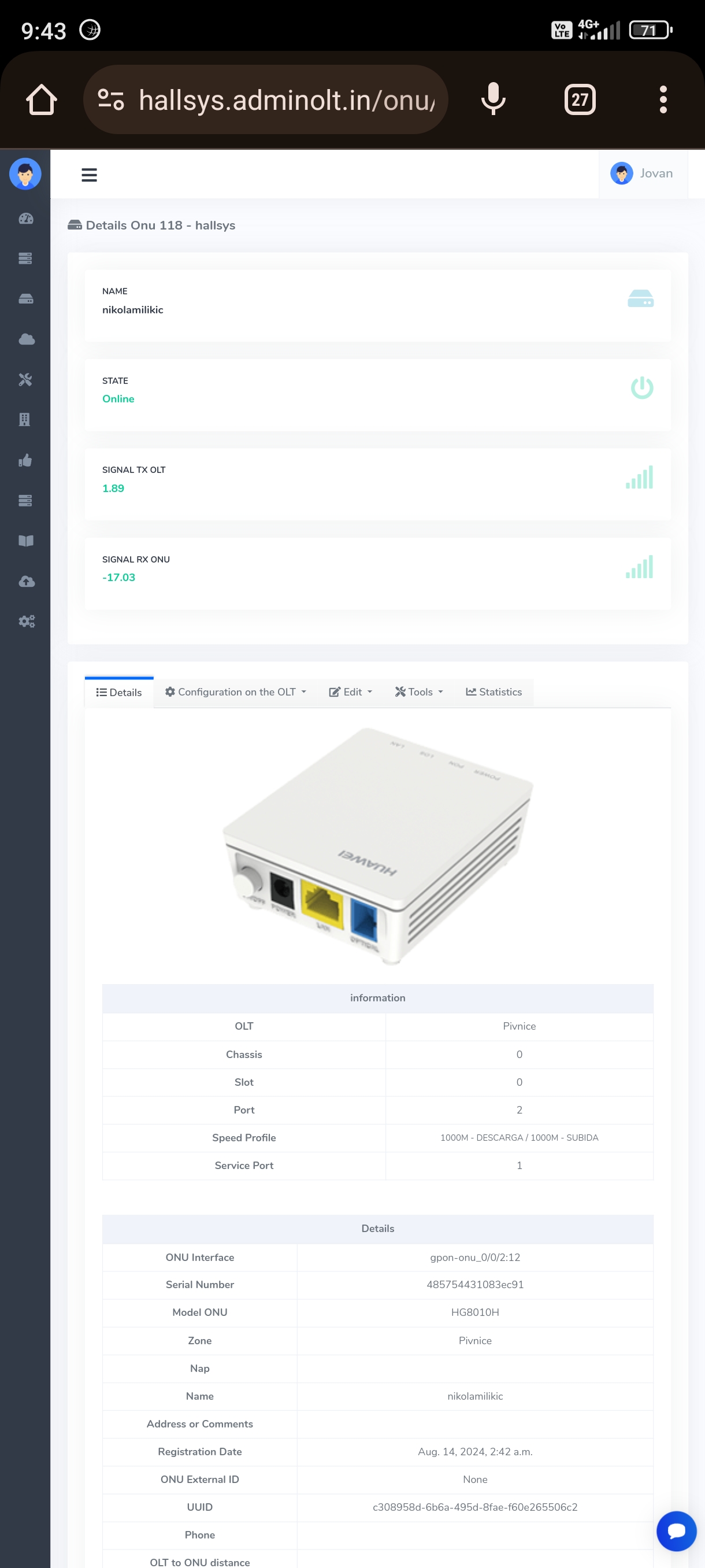Expand Configuration on the OLT dropdown
Viewport: 705px width, 1568px height.
236,692
